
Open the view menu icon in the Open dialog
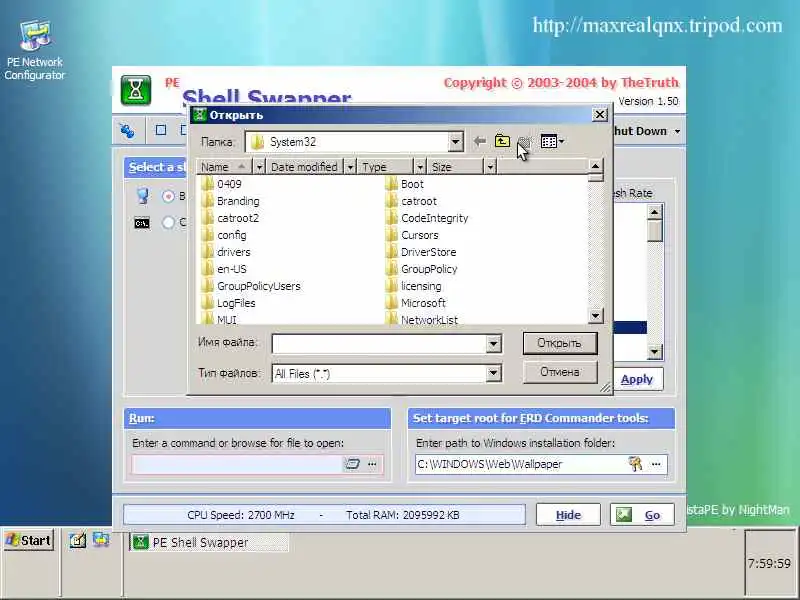pos(552,141)
